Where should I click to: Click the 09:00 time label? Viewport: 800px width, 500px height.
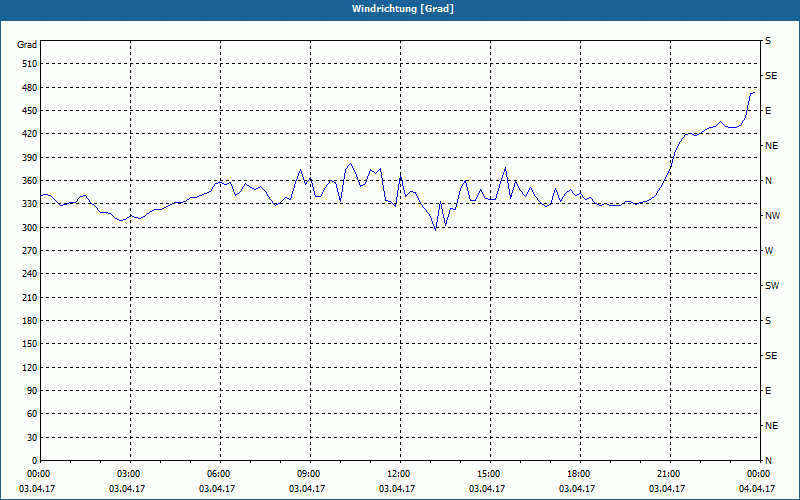(x=308, y=474)
